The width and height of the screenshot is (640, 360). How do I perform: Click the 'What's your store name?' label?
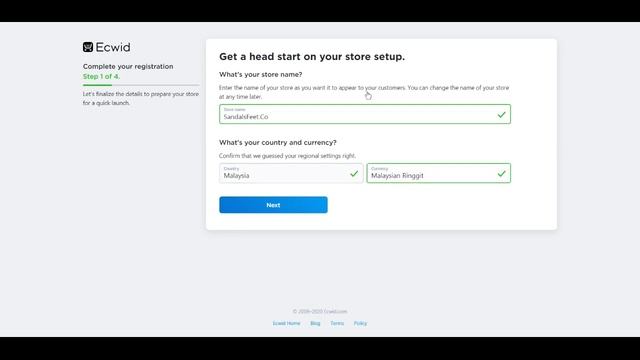pos(260,74)
